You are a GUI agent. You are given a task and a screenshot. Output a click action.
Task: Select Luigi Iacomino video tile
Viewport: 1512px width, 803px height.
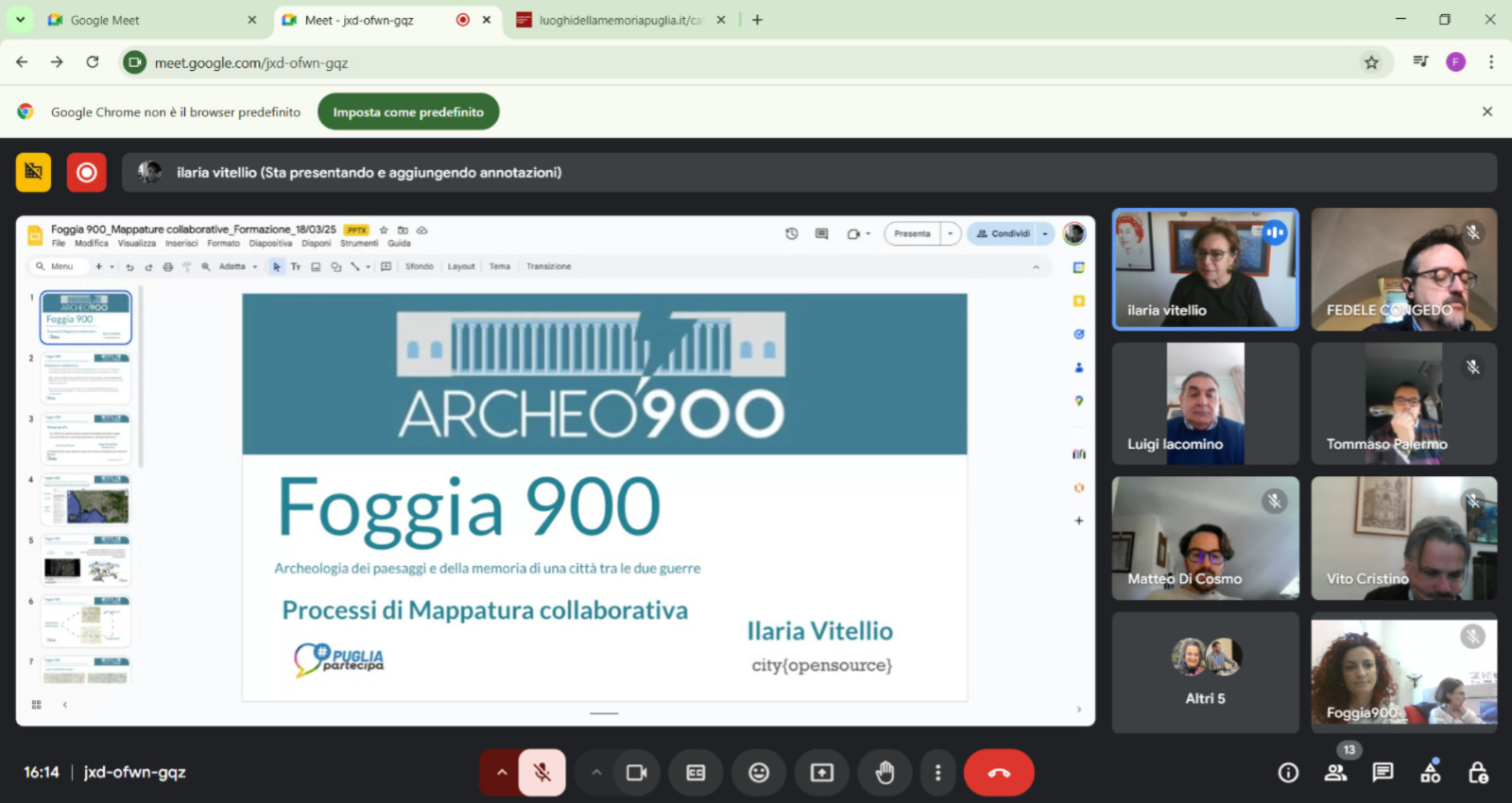pyautogui.click(x=1205, y=403)
